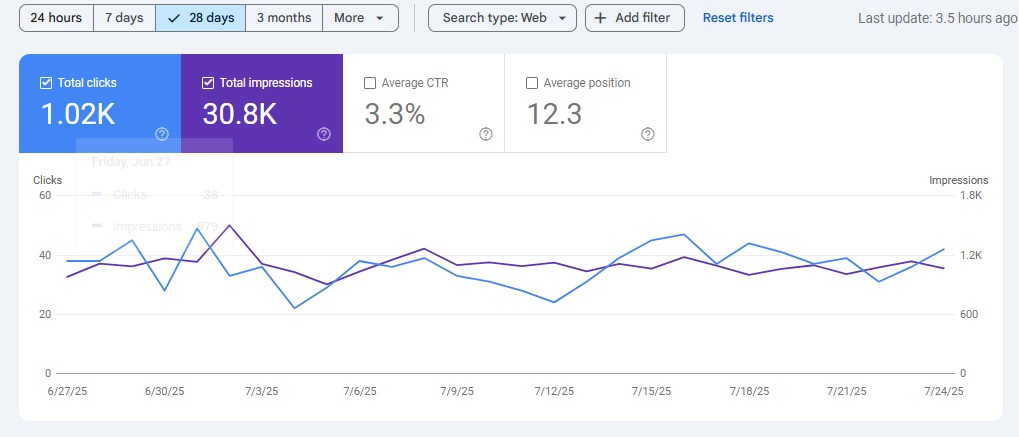Uncheck the Total impressions checkbox
The width and height of the screenshot is (1019, 437).
[208, 83]
